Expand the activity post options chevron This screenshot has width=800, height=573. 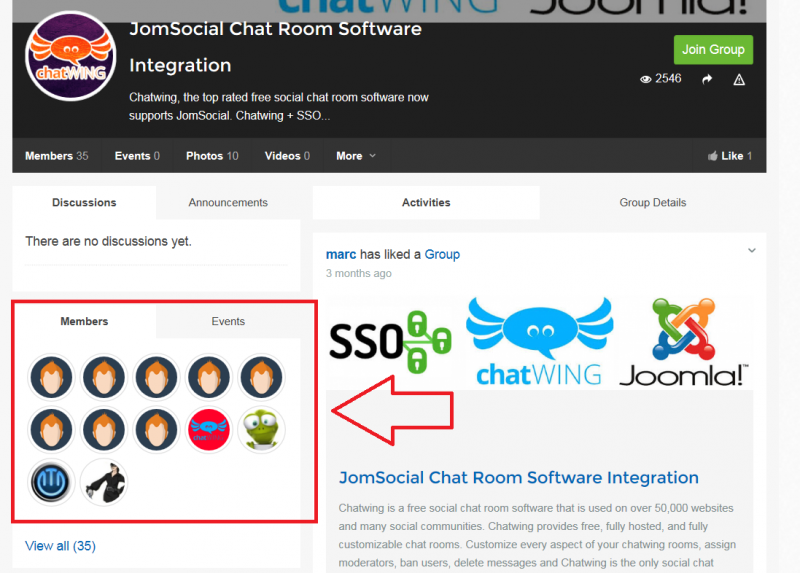(752, 251)
